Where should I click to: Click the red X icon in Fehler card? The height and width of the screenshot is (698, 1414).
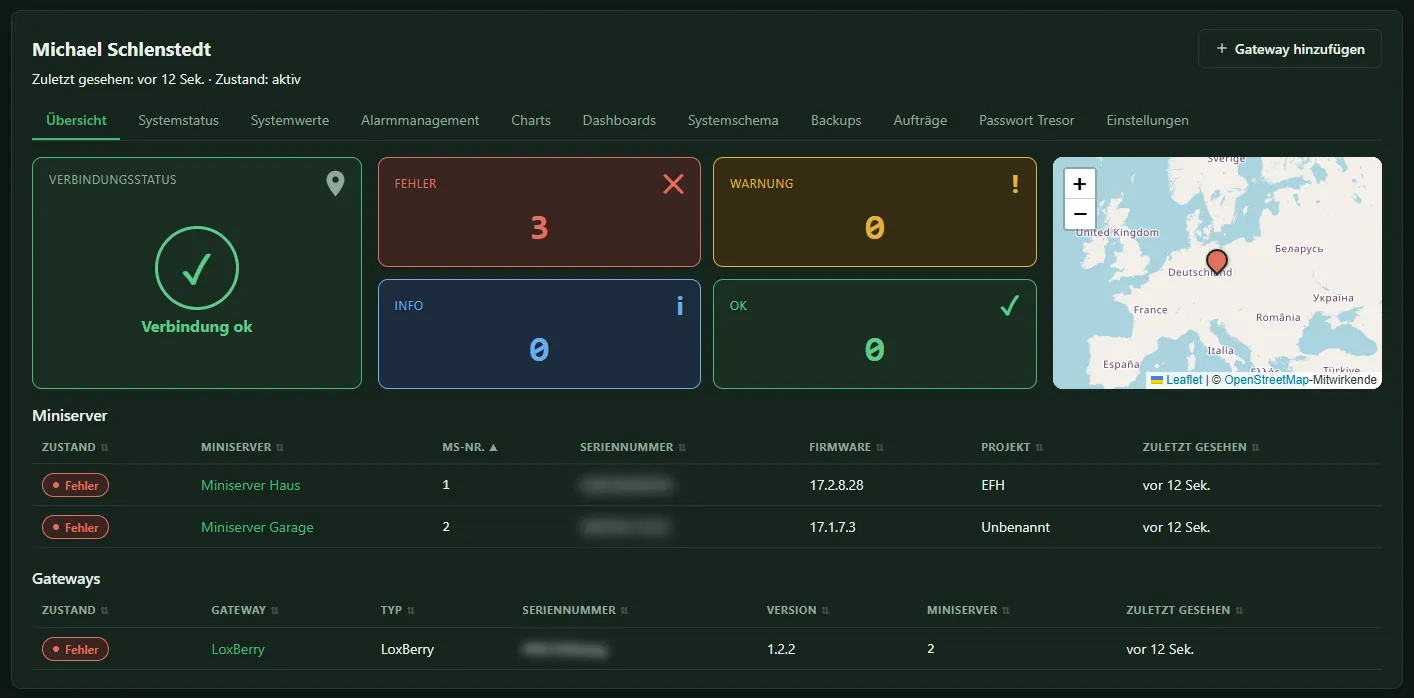pyautogui.click(x=674, y=184)
